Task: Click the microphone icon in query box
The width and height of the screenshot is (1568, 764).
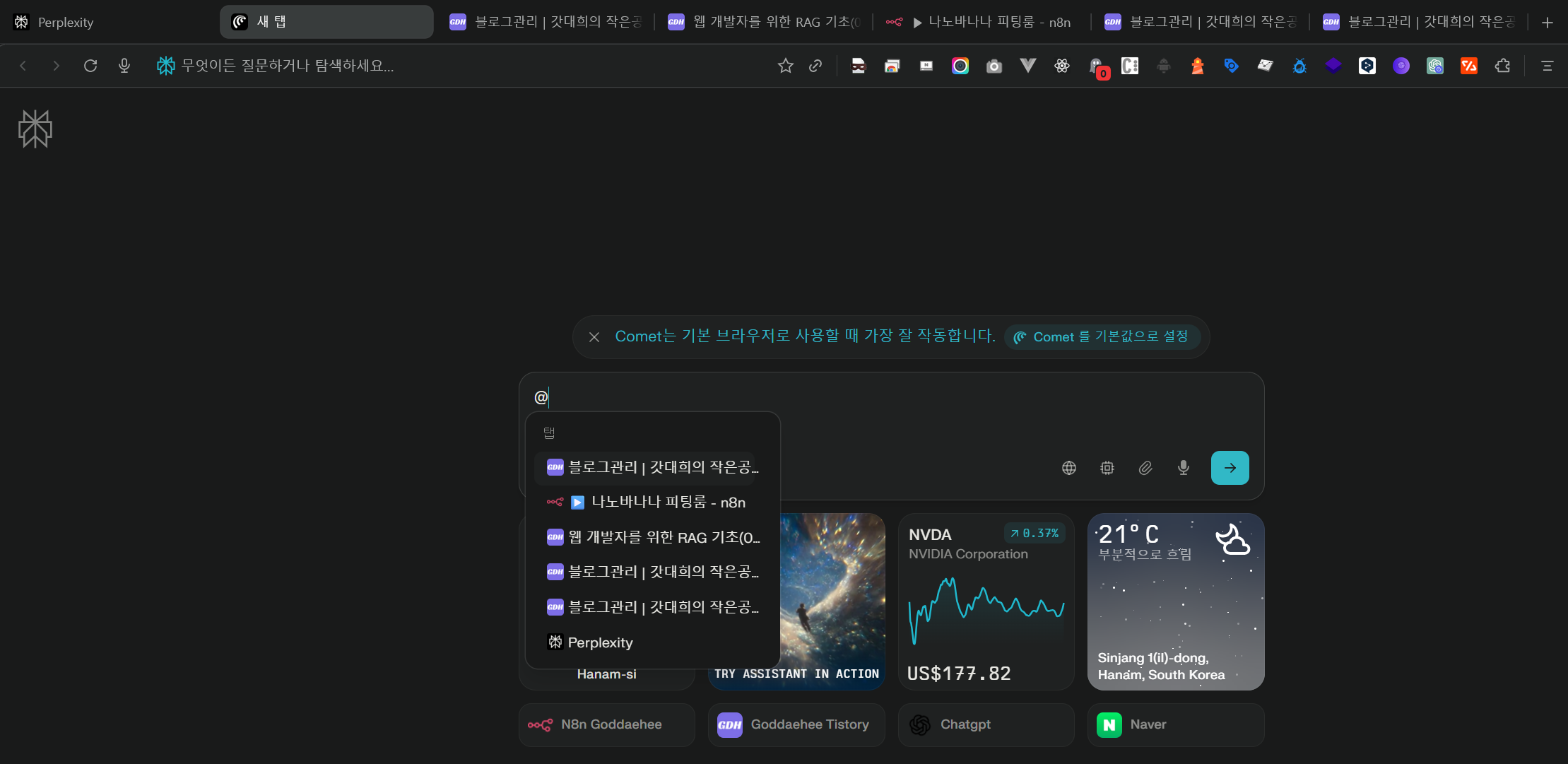Action: click(x=1184, y=468)
